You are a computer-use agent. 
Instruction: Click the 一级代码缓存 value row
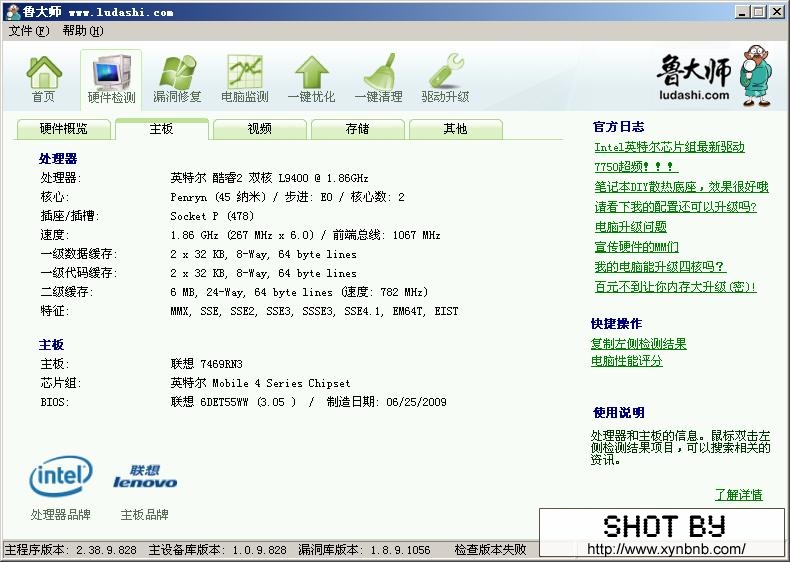click(263, 274)
